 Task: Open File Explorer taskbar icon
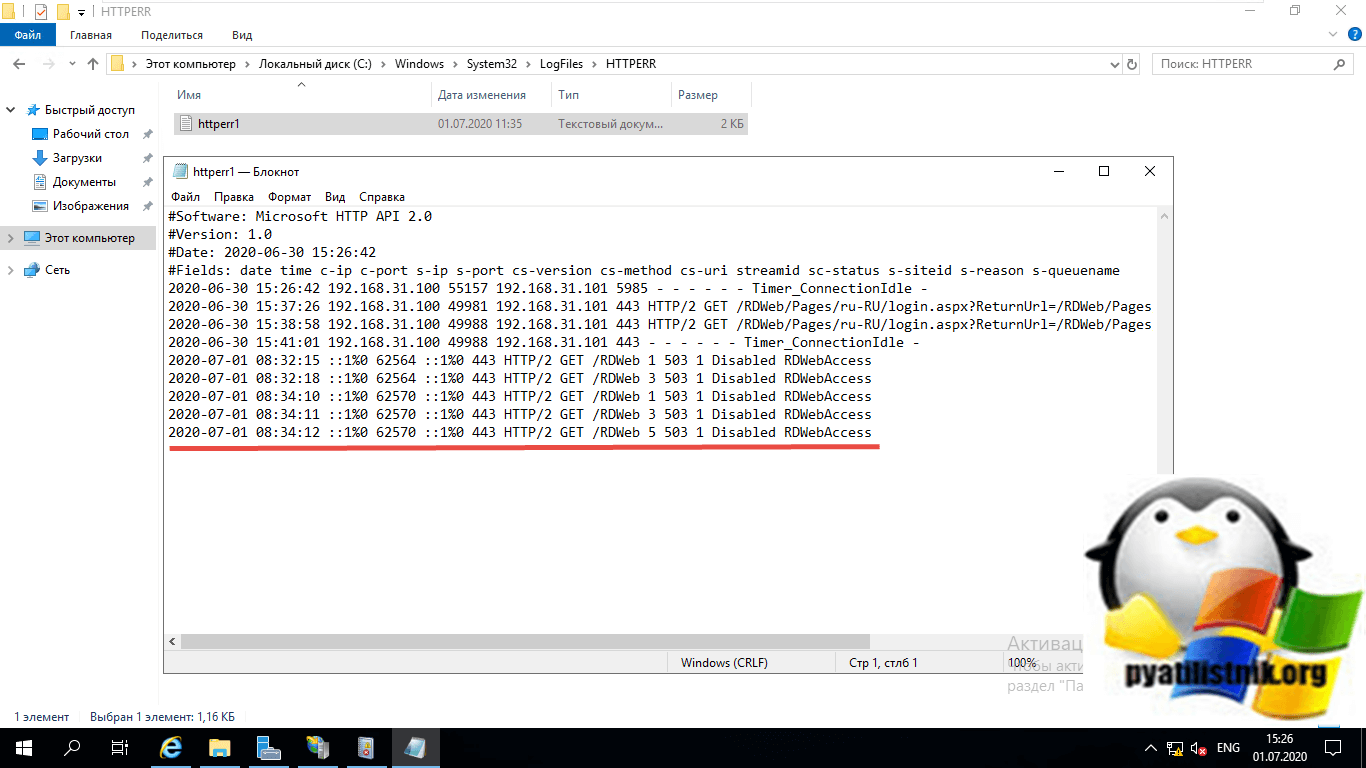[x=220, y=747]
